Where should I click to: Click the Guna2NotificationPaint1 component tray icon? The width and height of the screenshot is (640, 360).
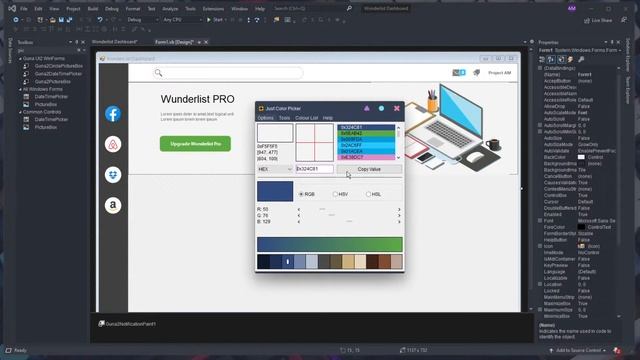pyautogui.click(x=101, y=324)
